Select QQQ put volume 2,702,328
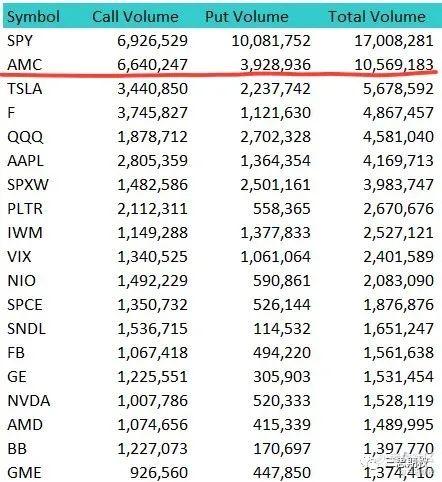Screen dimensions: 442x482 click(x=275, y=137)
